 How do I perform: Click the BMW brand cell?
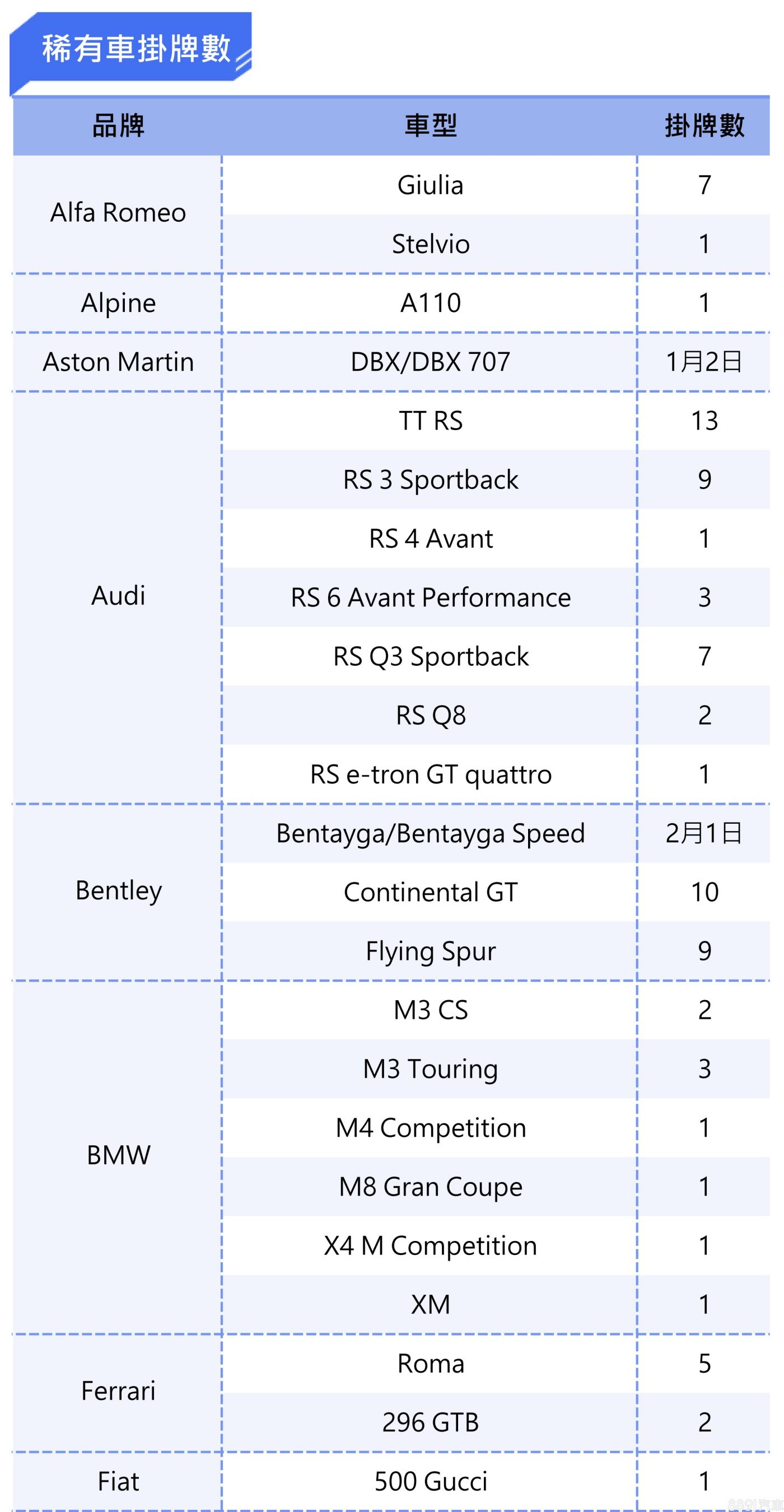[118, 1155]
